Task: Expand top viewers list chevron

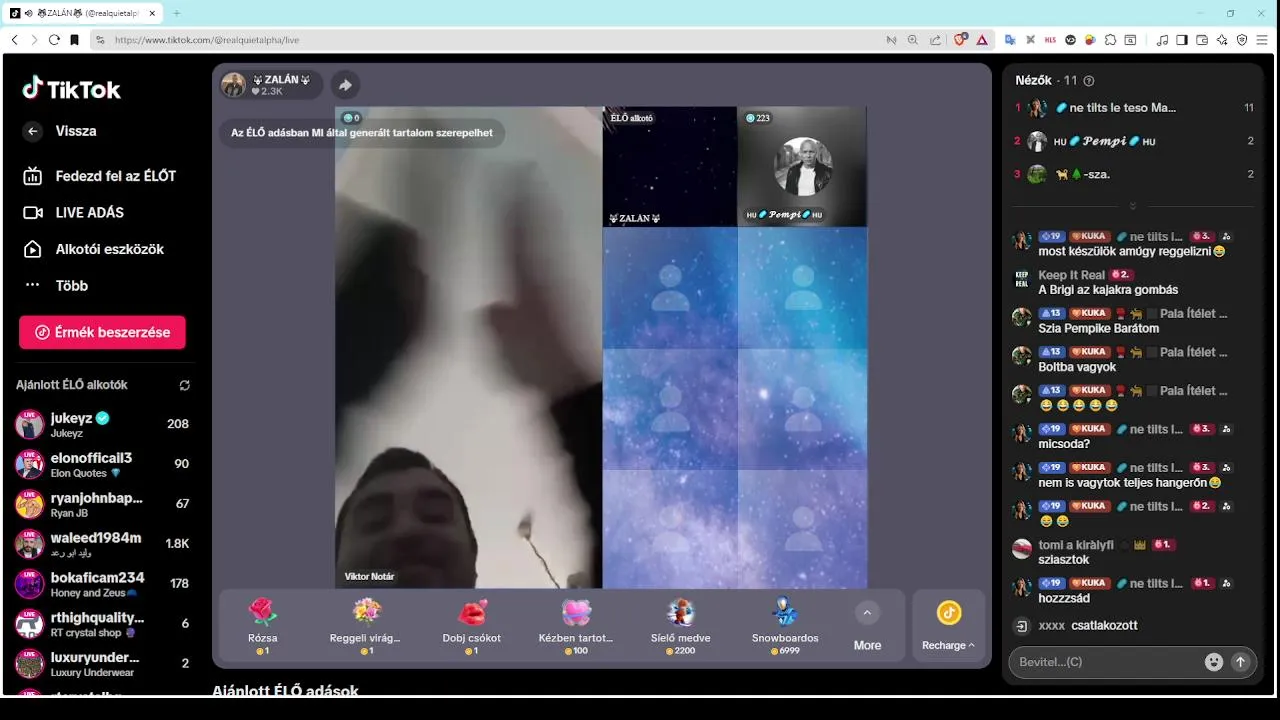Action: click(x=1133, y=206)
